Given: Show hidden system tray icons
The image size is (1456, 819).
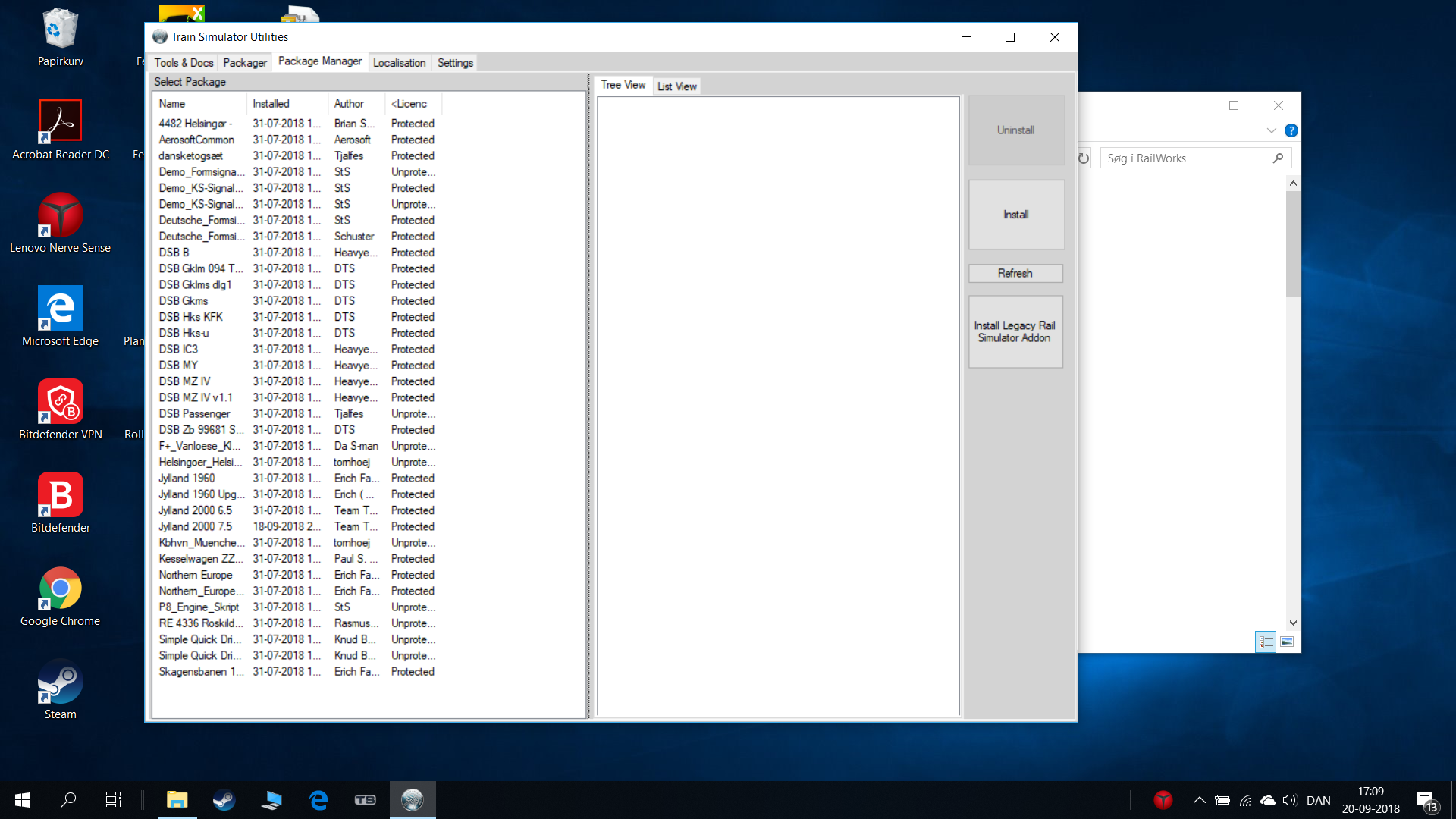Looking at the screenshot, I should click(x=1199, y=800).
